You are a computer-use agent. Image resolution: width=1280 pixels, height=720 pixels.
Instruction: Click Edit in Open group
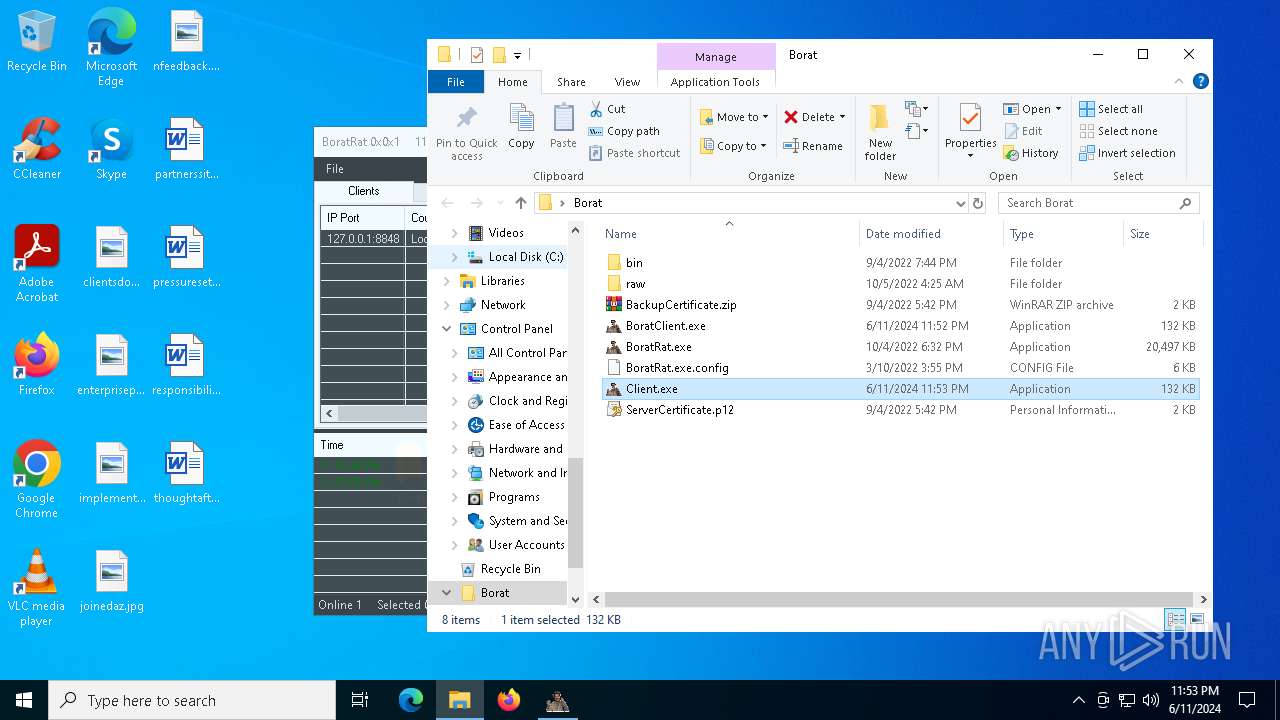tap(1023, 131)
